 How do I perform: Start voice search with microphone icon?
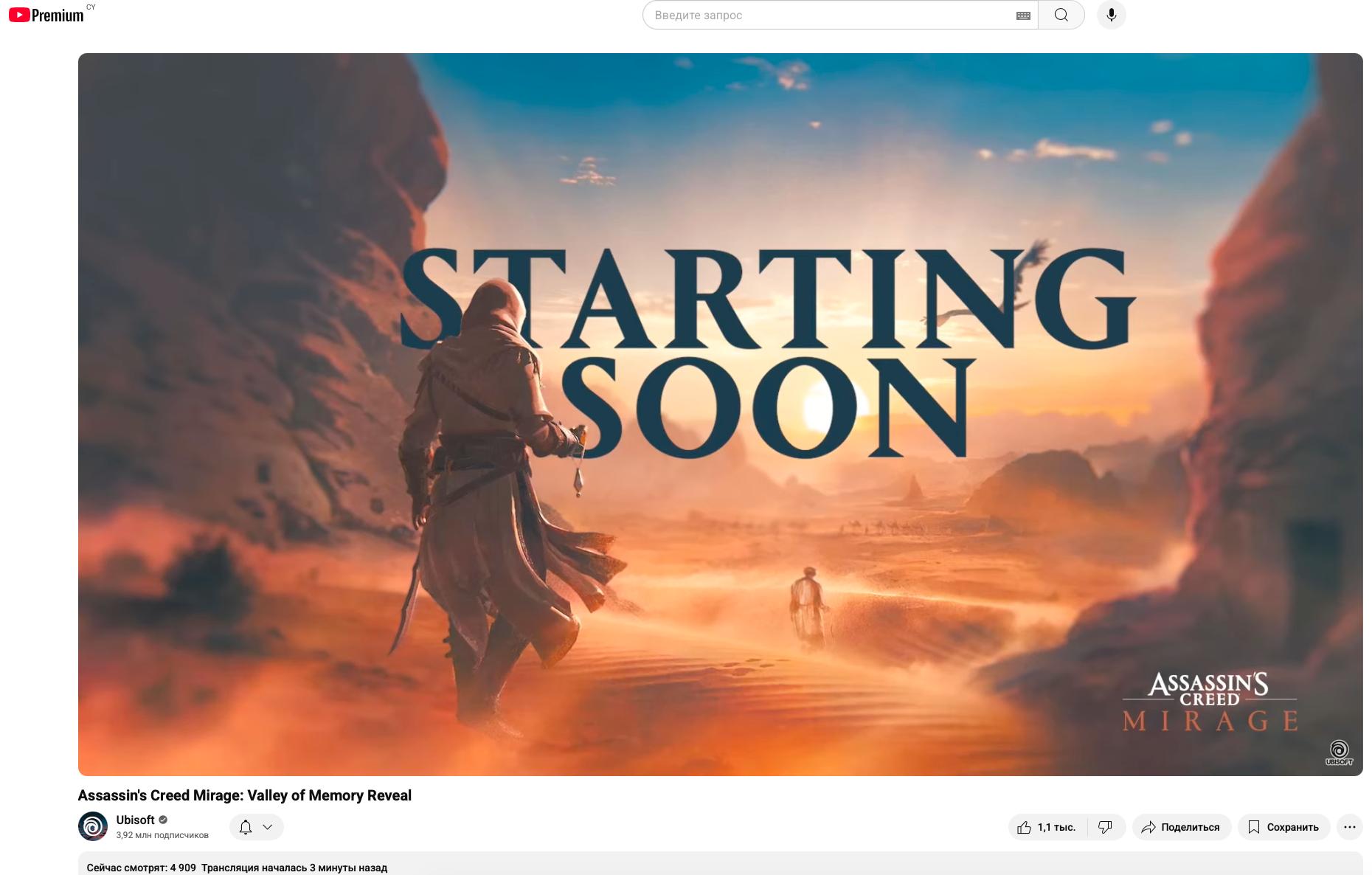click(1111, 15)
